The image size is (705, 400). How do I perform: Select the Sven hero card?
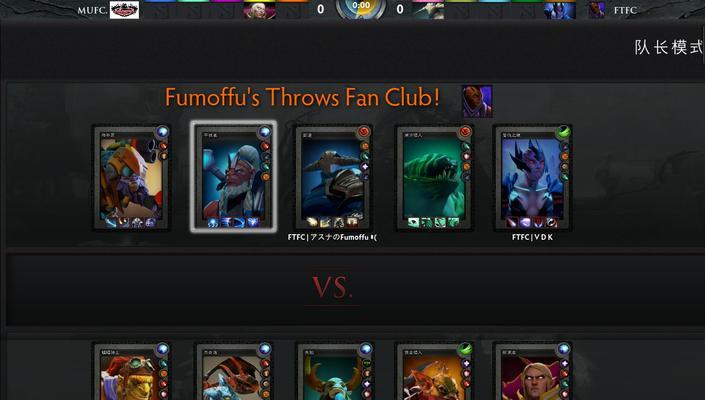(333, 178)
